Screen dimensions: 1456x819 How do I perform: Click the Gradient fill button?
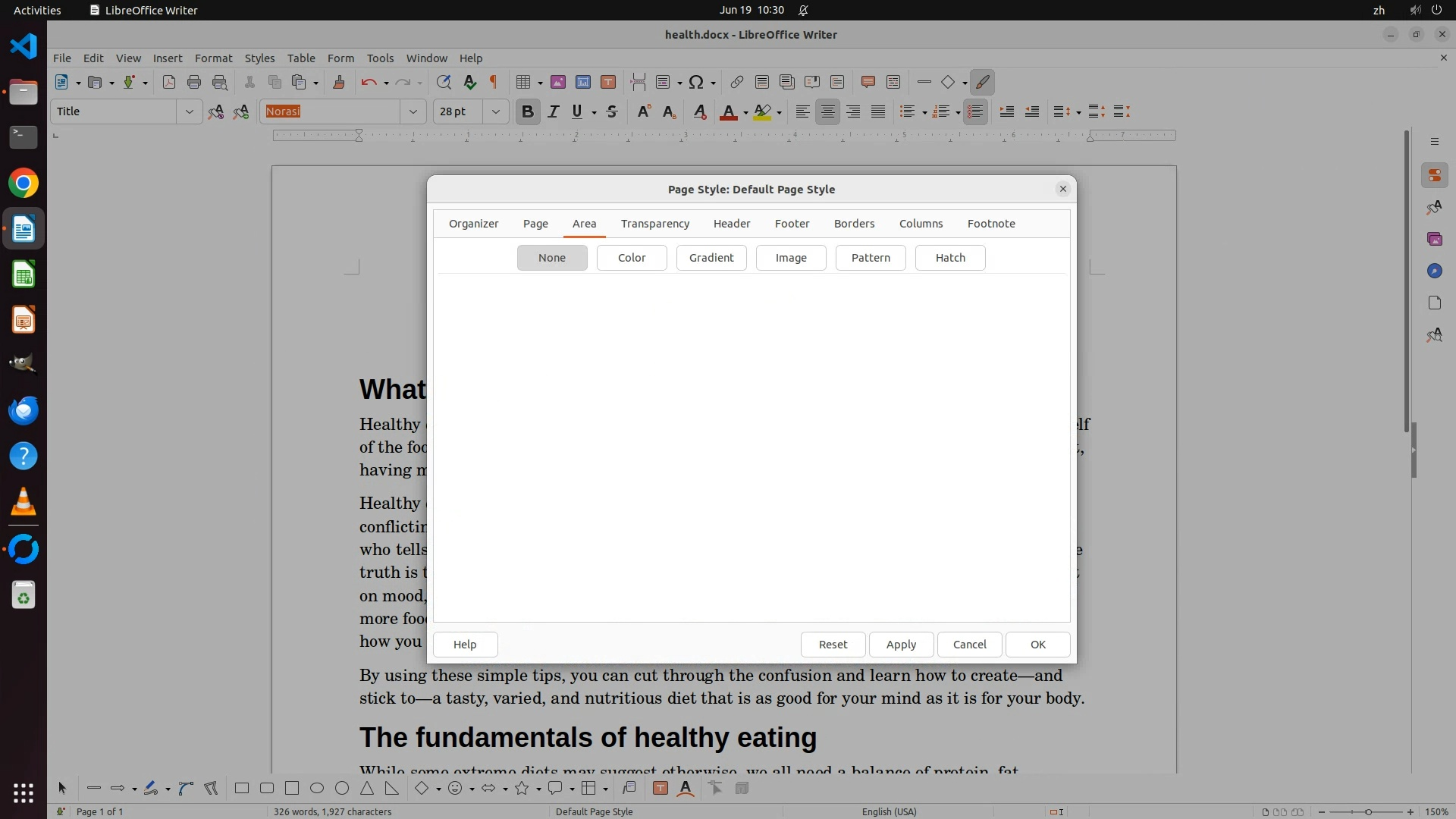click(711, 258)
